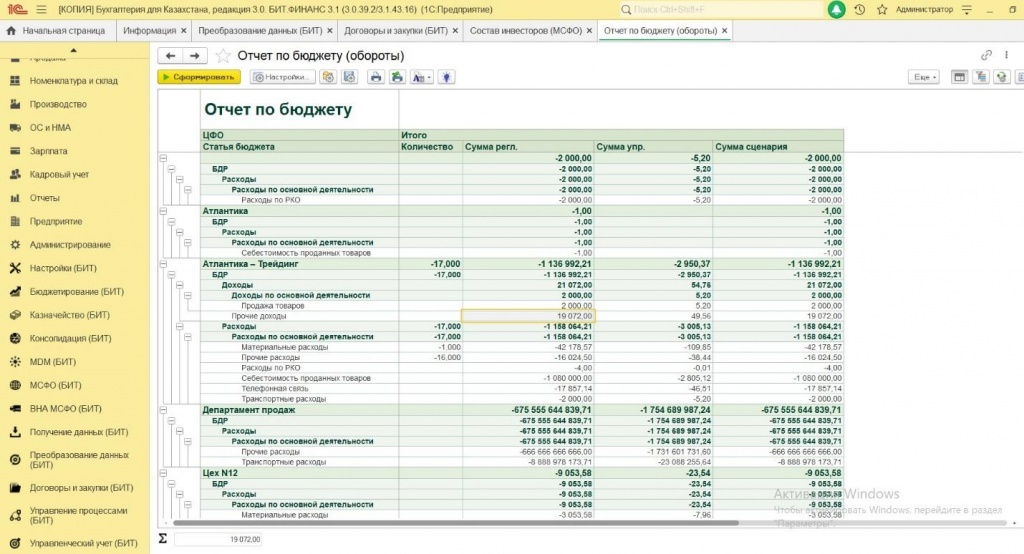This screenshot has height=554, width=1024.
Task: Click the grouping structure icon in right toolbar
Action: click(981, 77)
